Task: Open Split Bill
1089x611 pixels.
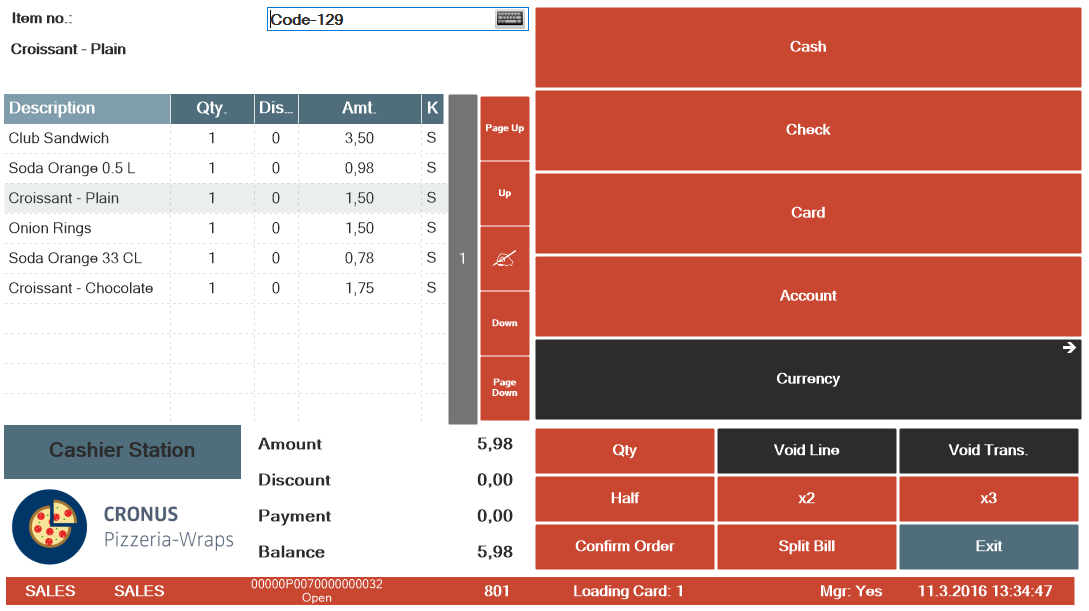Action: tap(806, 547)
